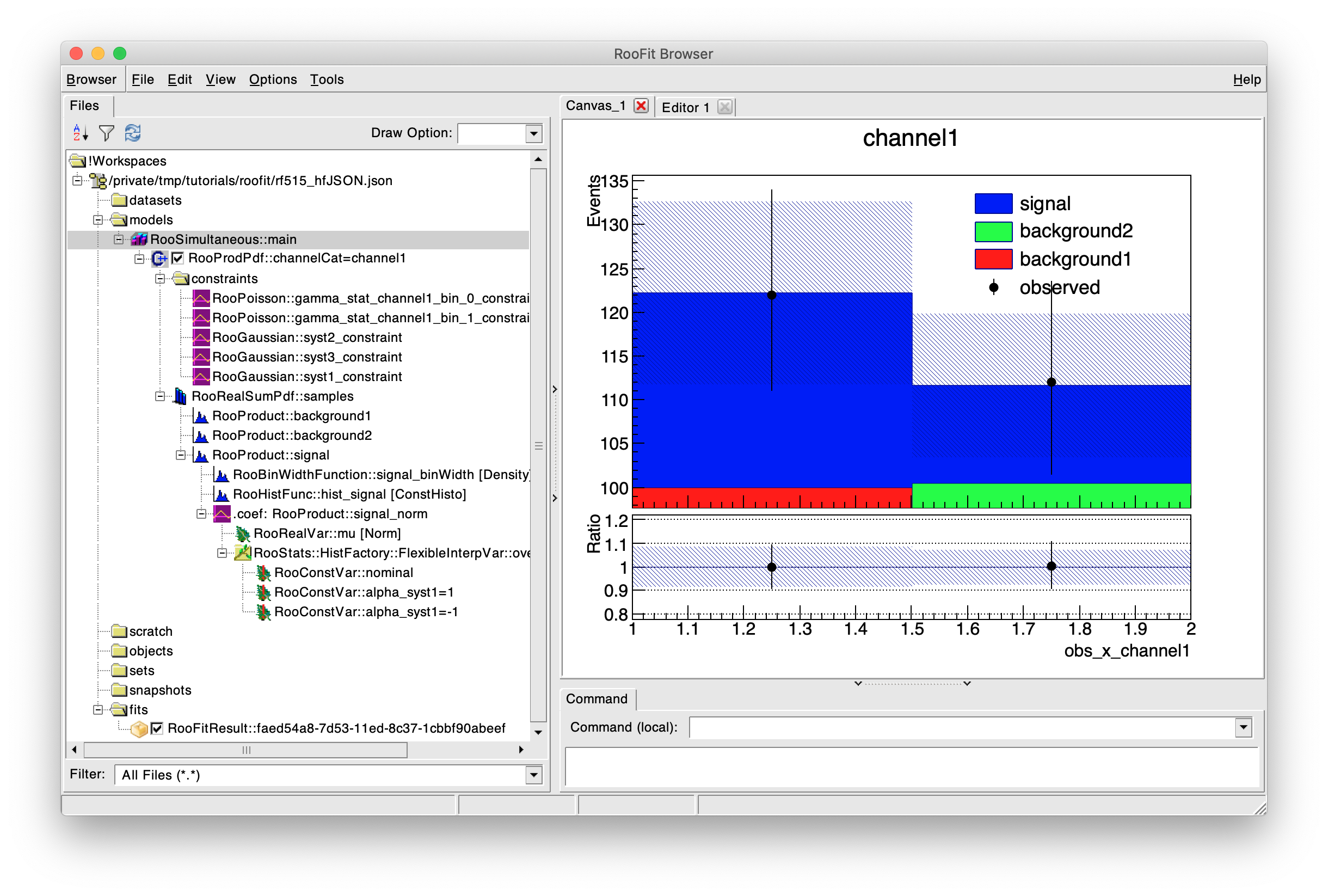This screenshot has width=1328, height=896.
Task: Click the Command (local) input field
Action: tap(961, 727)
